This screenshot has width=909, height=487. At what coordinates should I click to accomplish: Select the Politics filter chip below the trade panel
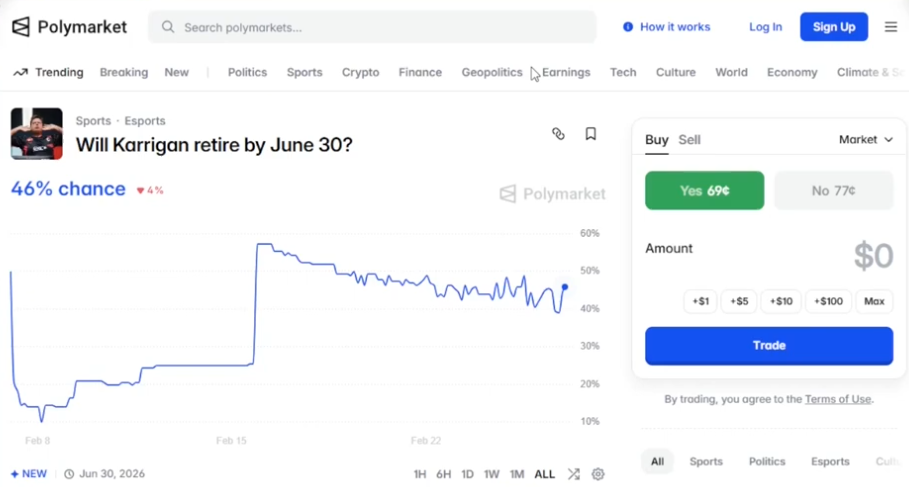pos(767,461)
